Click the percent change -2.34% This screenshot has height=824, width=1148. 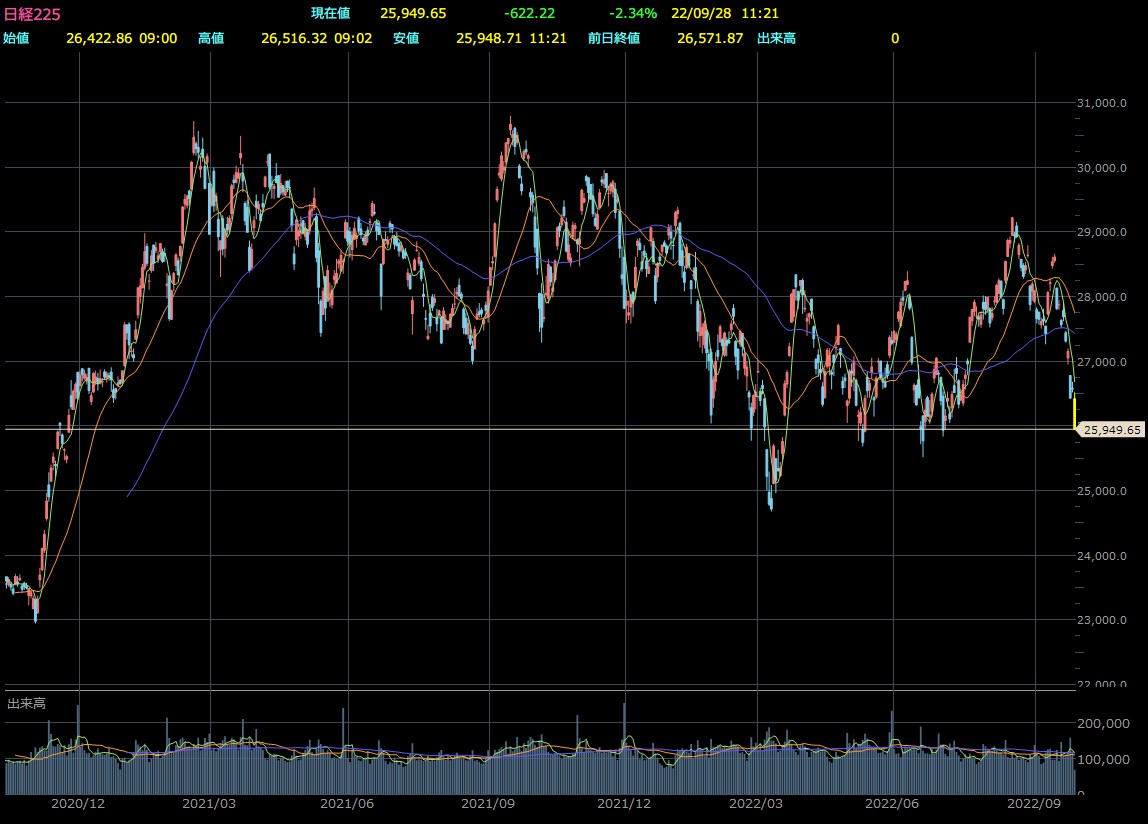tap(633, 13)
